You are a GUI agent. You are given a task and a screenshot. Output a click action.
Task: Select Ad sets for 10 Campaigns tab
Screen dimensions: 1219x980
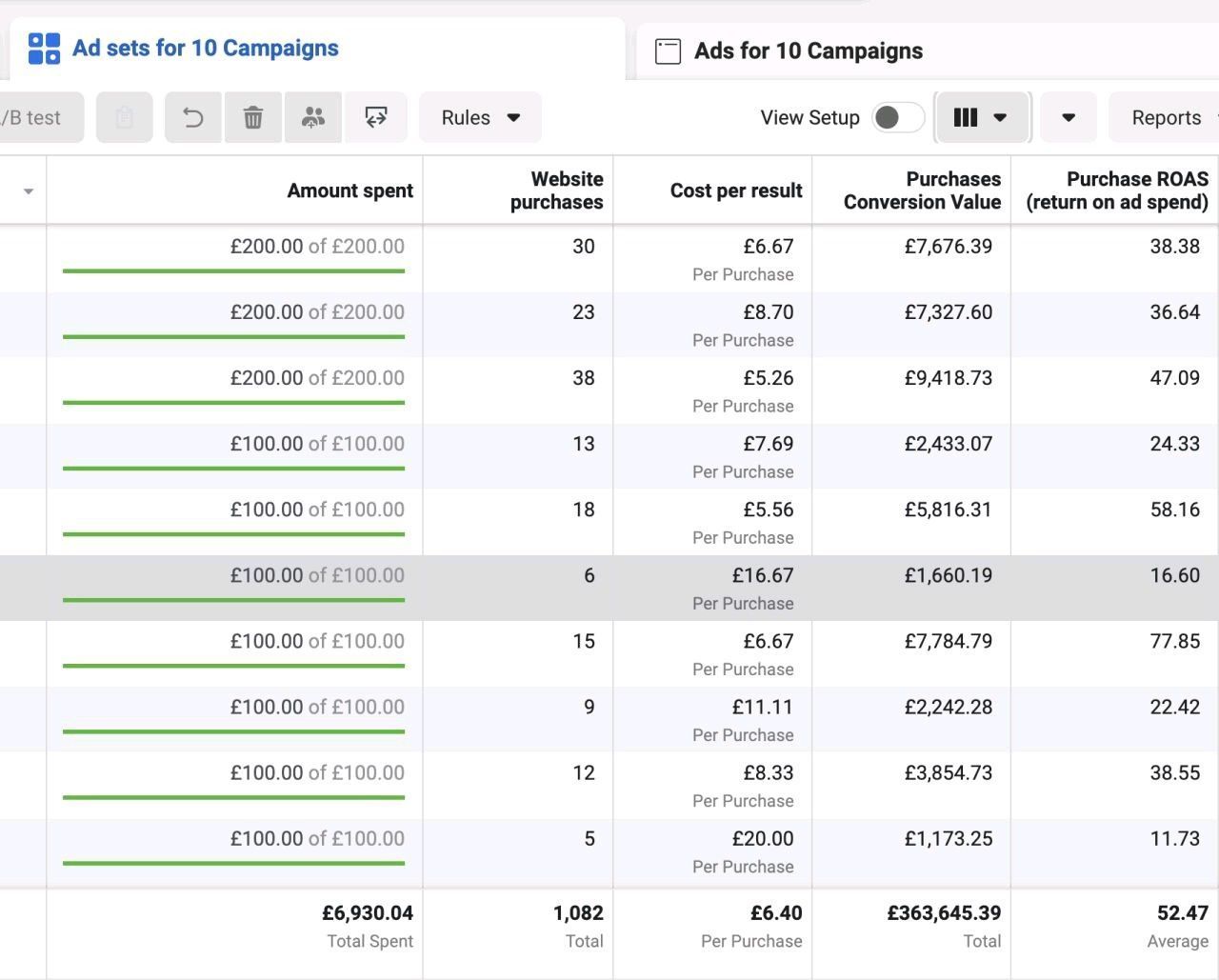205,49
